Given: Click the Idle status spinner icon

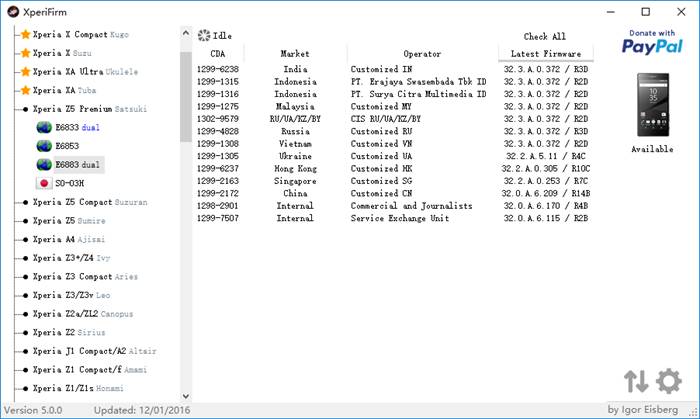Looking at the screenshot, I should click(x=204, y=36).
